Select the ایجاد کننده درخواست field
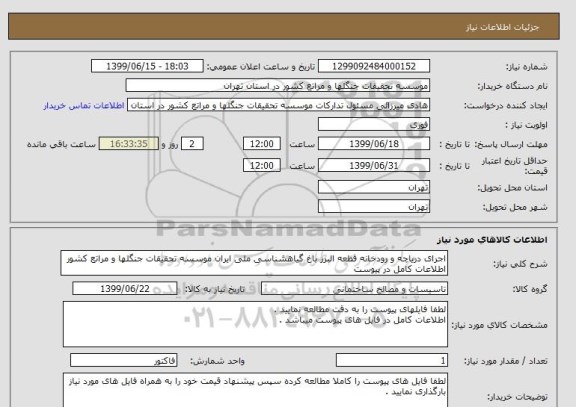 (x=278, y=105)
